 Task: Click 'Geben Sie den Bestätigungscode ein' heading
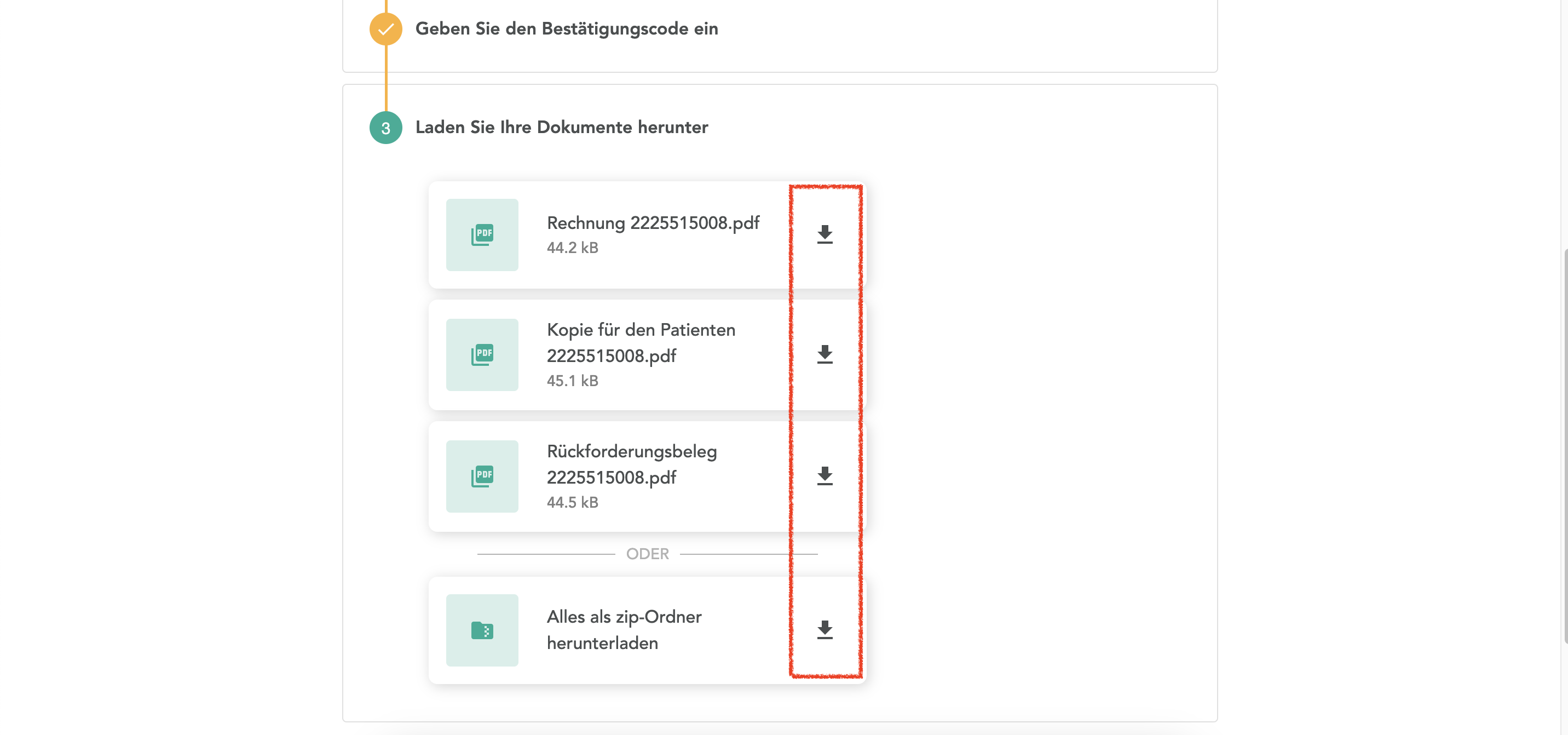[x=567, y=28]
